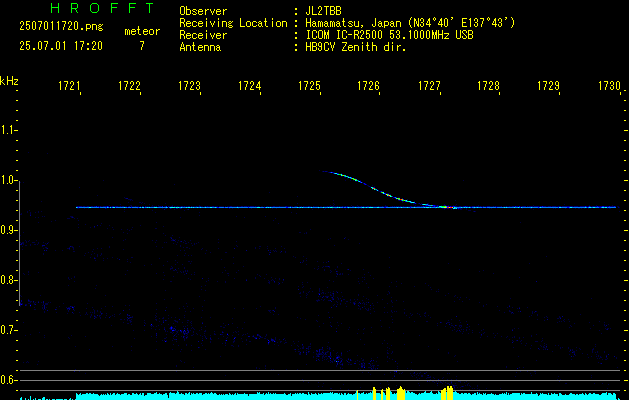This screenshot has width=629, height=400.
Task: Click the 1.0 kHz frequency label
Action: click(8, 180)
